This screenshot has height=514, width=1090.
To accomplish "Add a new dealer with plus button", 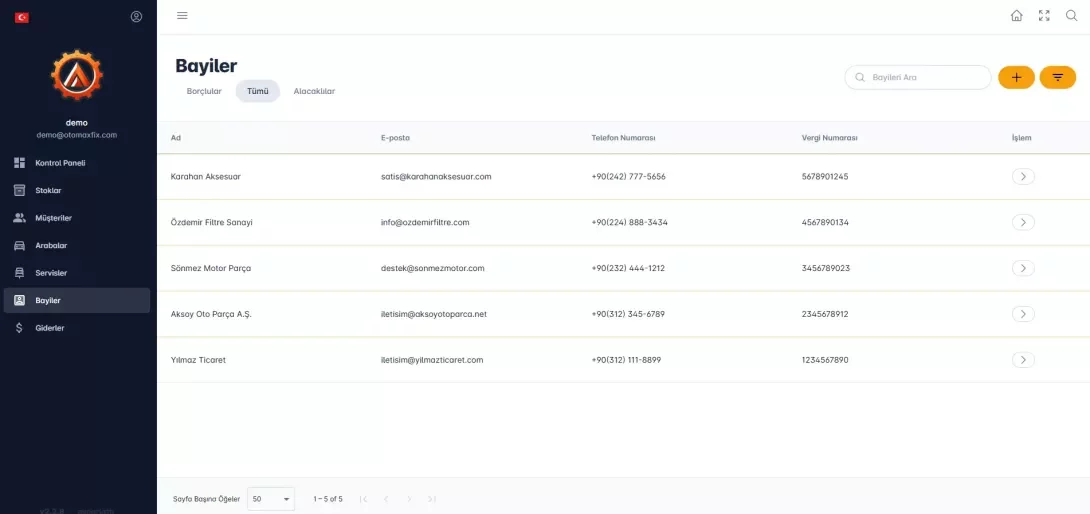I will [x=1016, y=77].
